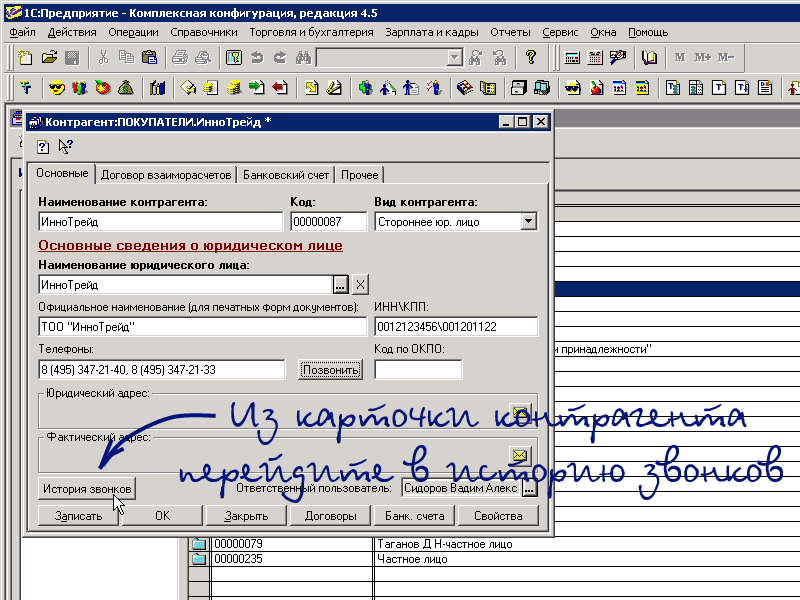Click the Позвонить button
The height and width of the screenshot is (600, 800).
pos(330,369)
